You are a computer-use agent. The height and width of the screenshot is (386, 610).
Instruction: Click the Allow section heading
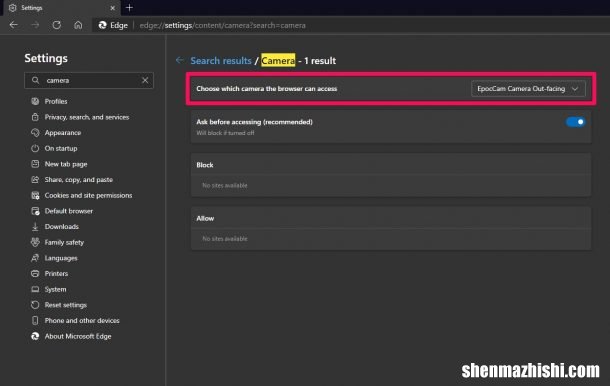[x=205, y=218]
